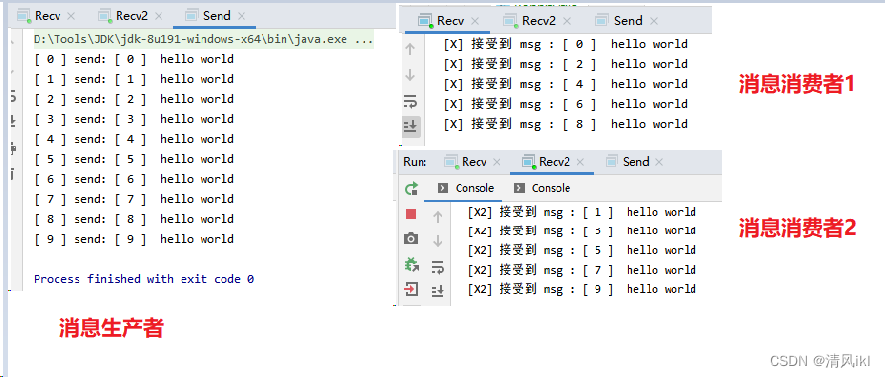Close the Send tab in the Run: tool window
The height and width of the screenshot is (377, 885).
(659, 163)
